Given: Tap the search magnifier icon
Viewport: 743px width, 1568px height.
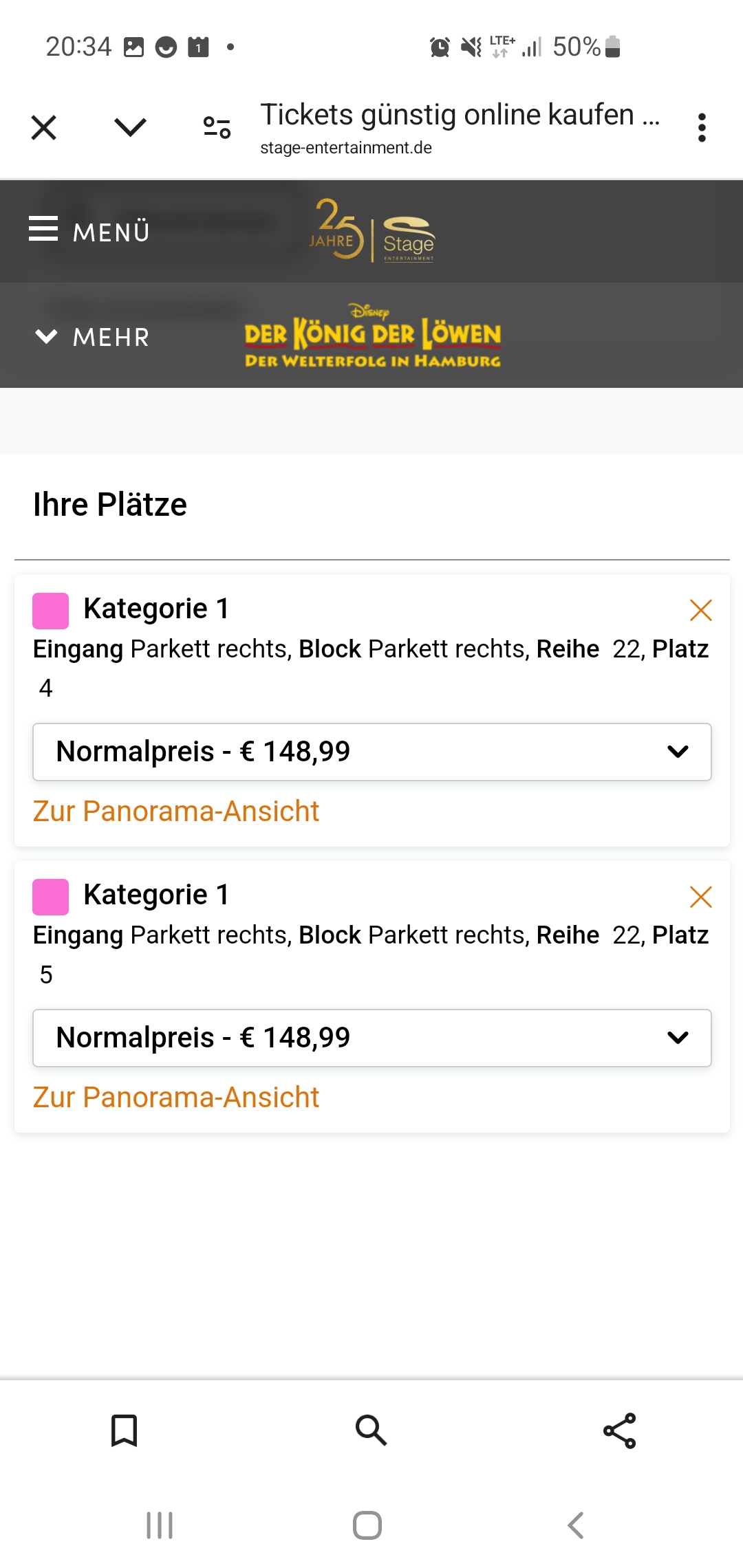Looking at the screenshot, I should tap(371, 1431).
